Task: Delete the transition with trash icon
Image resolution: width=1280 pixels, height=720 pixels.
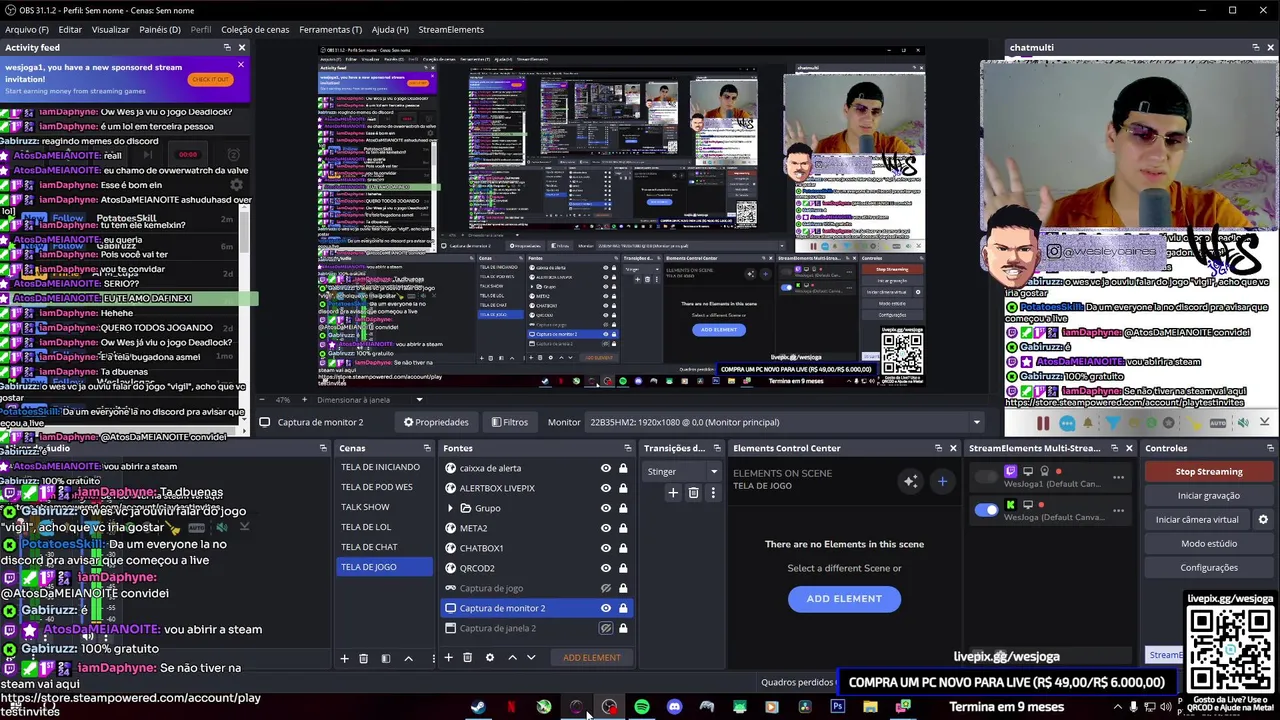Action: (x=693, y=492)
